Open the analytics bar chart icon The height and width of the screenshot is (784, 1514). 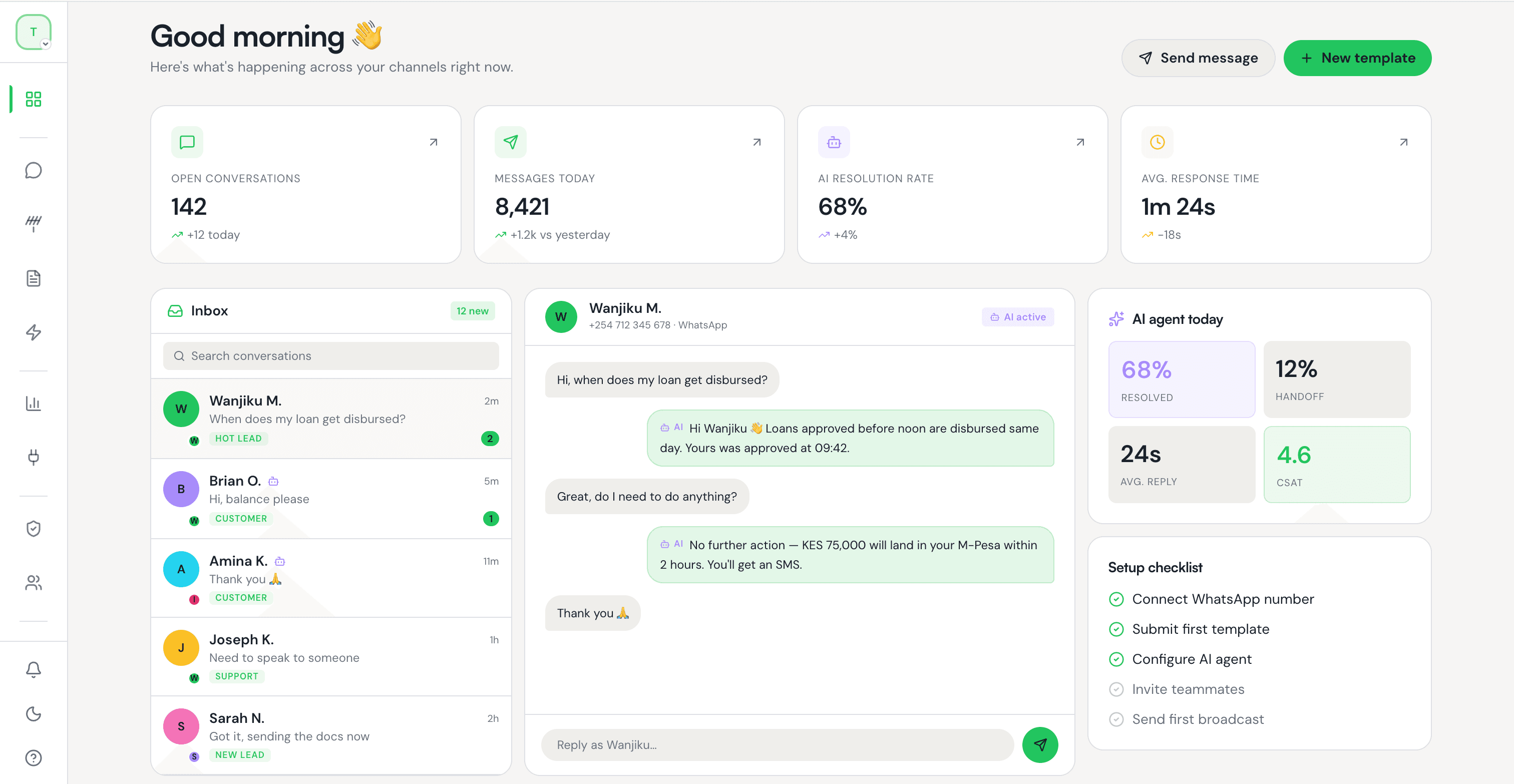point(34,403)
